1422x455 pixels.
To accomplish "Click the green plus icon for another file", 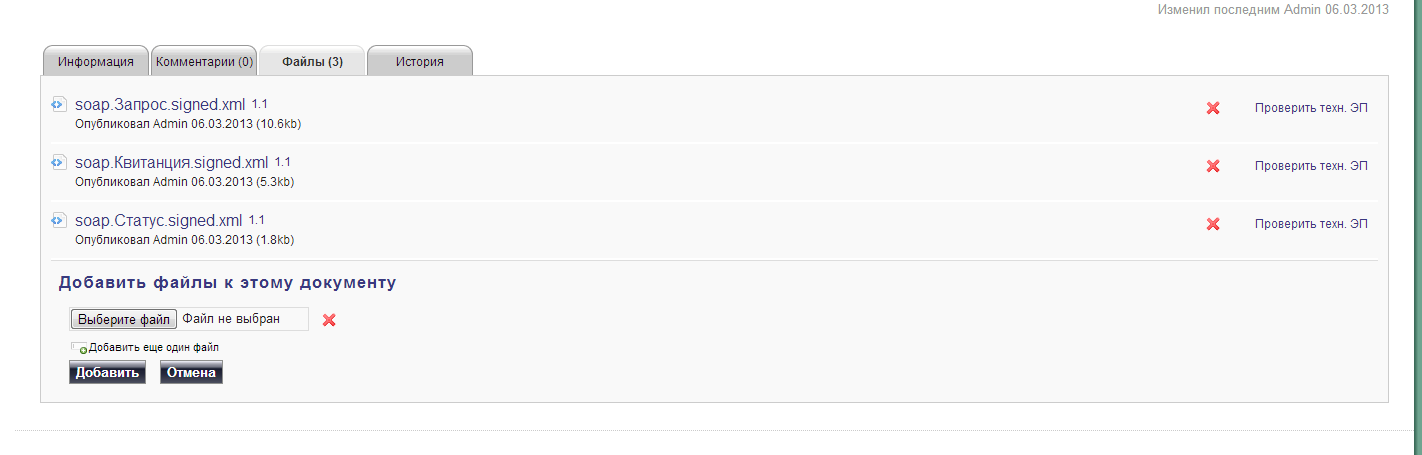I will pos(83,350).
